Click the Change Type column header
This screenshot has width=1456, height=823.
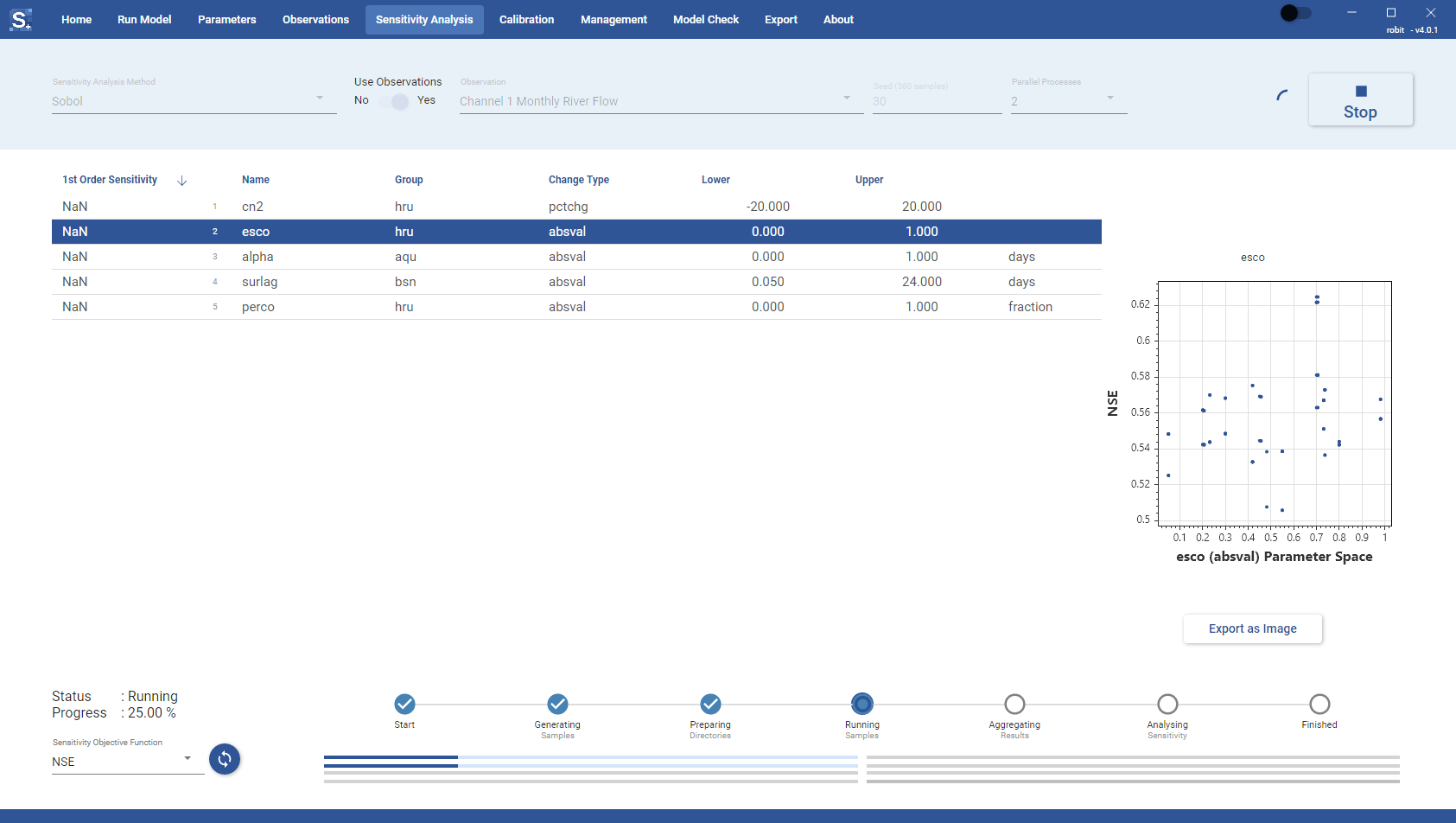click(x=579, y=180)
